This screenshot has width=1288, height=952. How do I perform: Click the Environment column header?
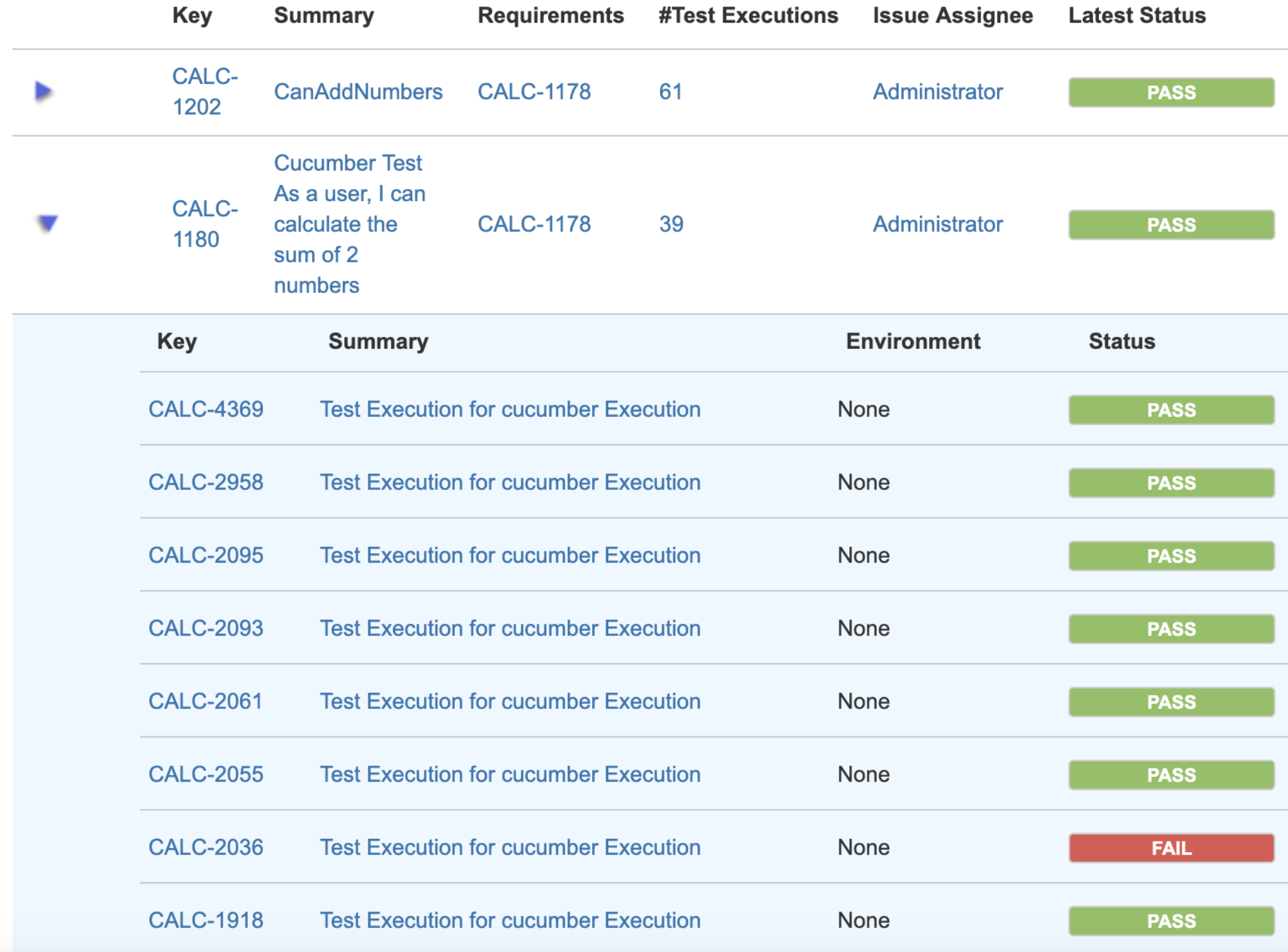point(913,341)
